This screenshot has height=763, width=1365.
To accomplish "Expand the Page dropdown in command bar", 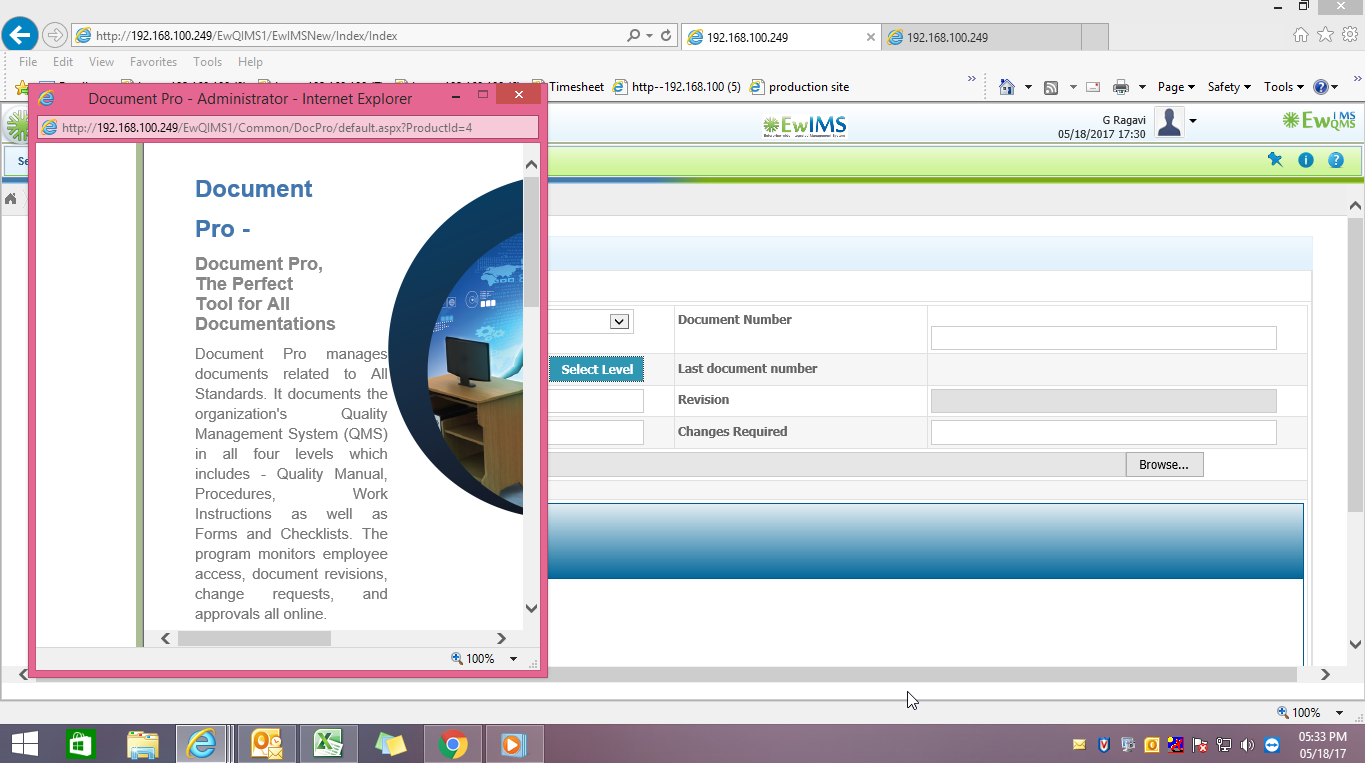I will 1176,87.
